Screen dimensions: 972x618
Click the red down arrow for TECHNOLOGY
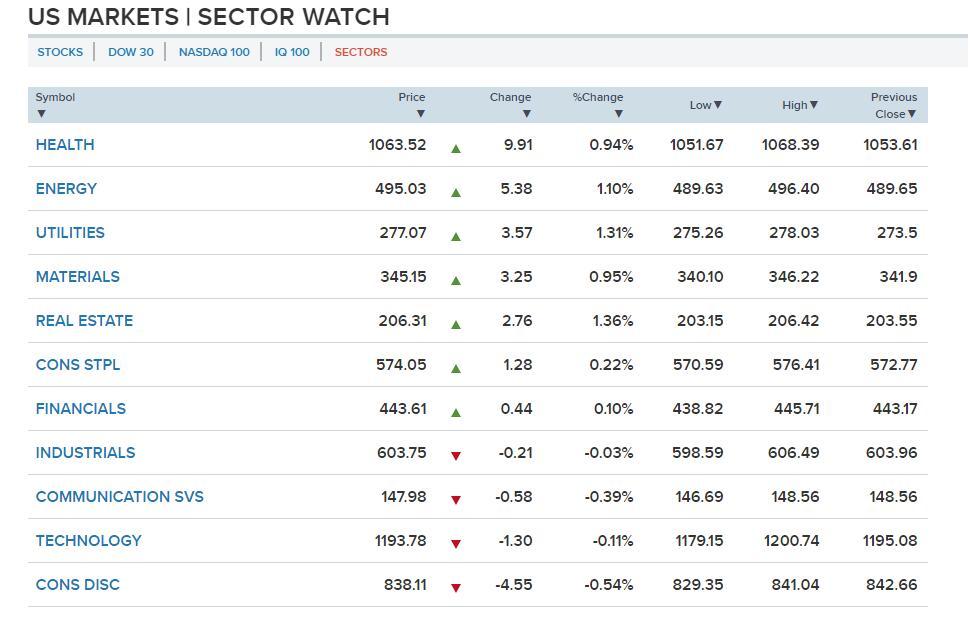[456, 544]
